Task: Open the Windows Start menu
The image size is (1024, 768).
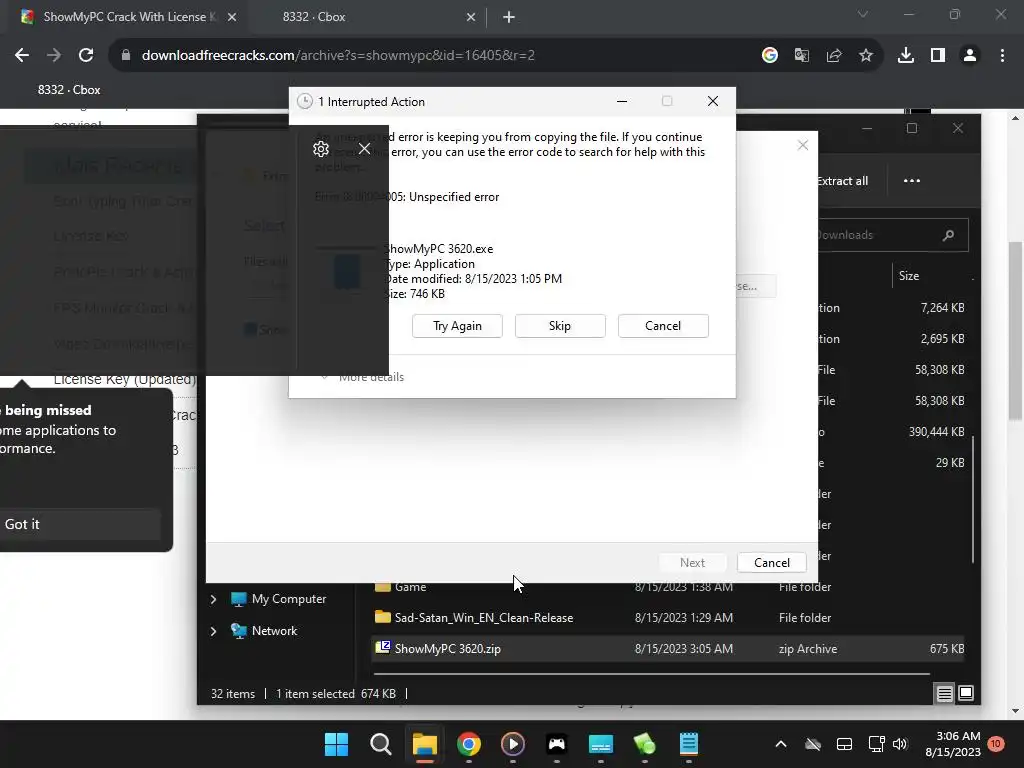Action: point(336,744)
